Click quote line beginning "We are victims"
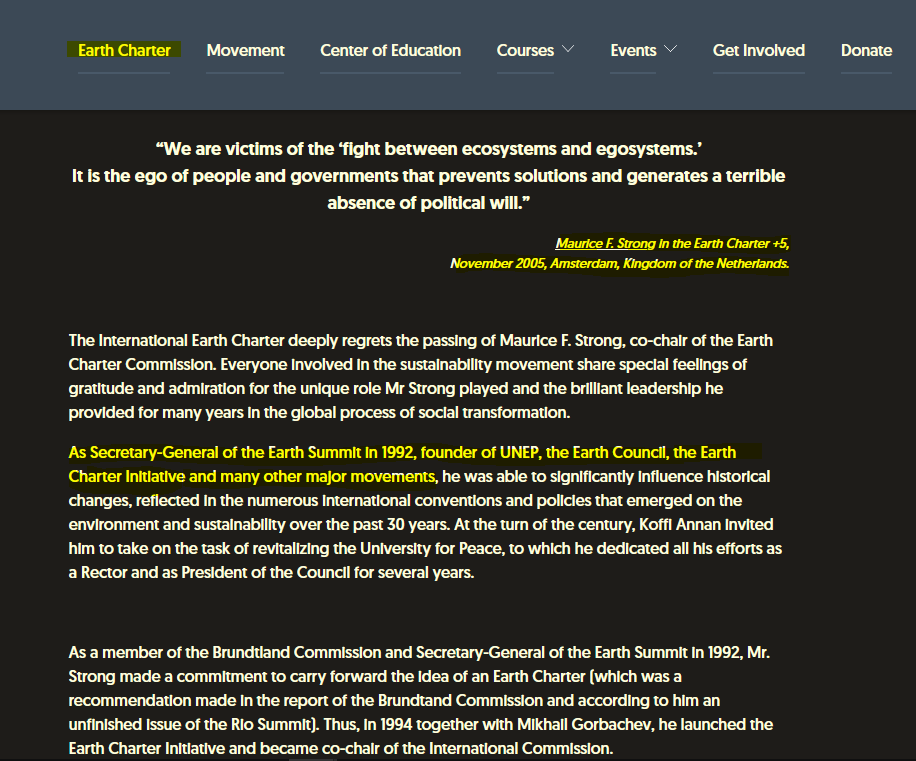This screenshot has height=761, width=916. tap(429, 149)
